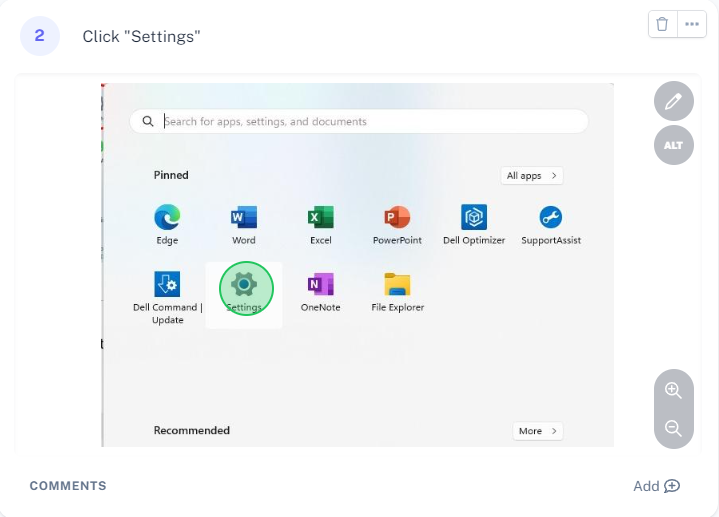Screen dimensions: 719x517
Task: Open File Explorer from the pinned apps
Action: tap(398, 292)
